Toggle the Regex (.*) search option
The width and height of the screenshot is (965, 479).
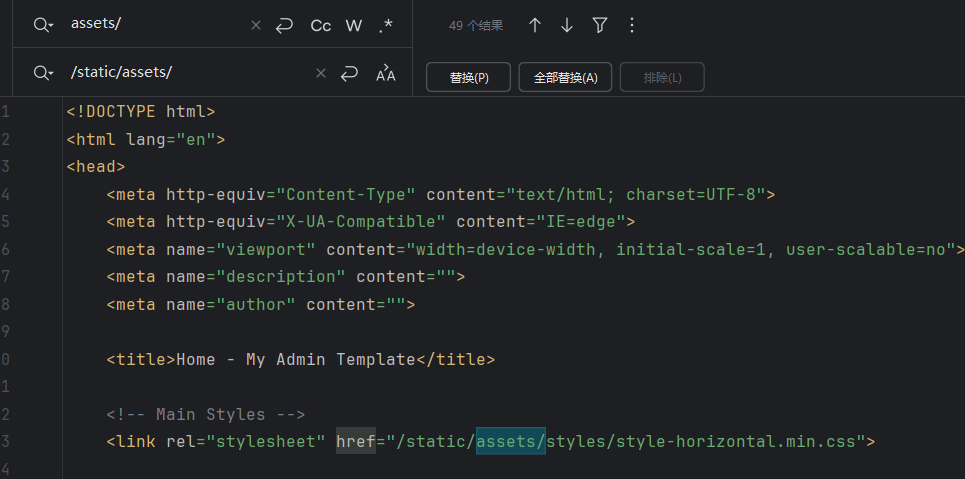coord(386,25)
